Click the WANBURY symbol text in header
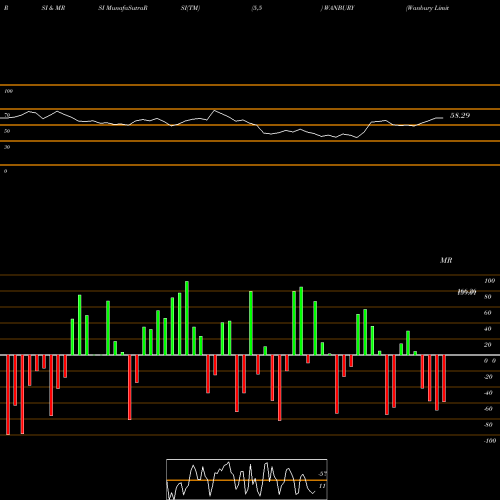Viewport: 500px width, 500px height. (338, 8)
